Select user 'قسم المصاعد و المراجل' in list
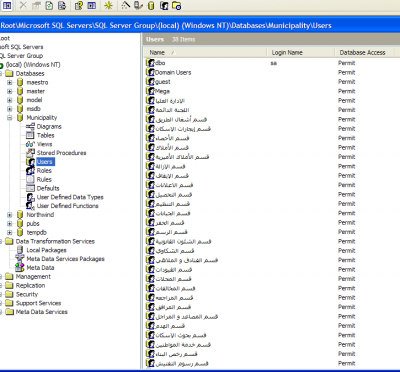This screenshot has width=400, height=372. [187, 316]
